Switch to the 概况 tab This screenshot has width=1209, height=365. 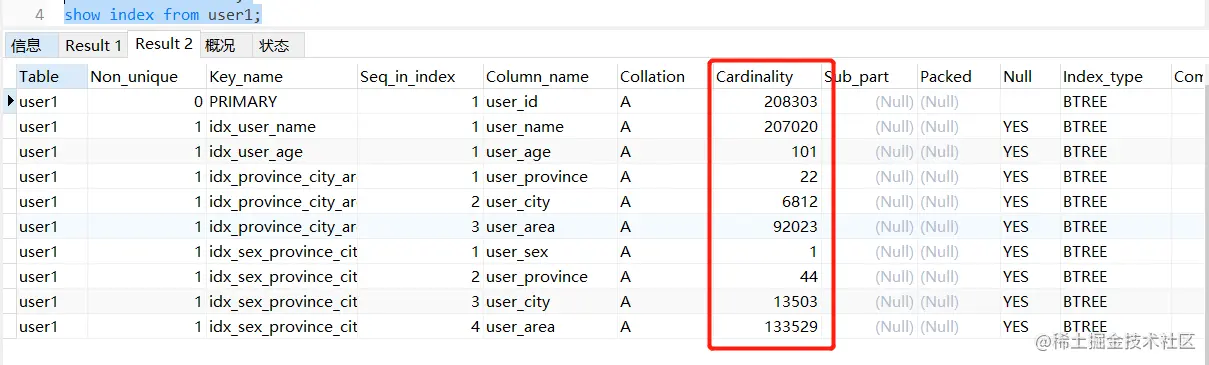coord(220,45)
